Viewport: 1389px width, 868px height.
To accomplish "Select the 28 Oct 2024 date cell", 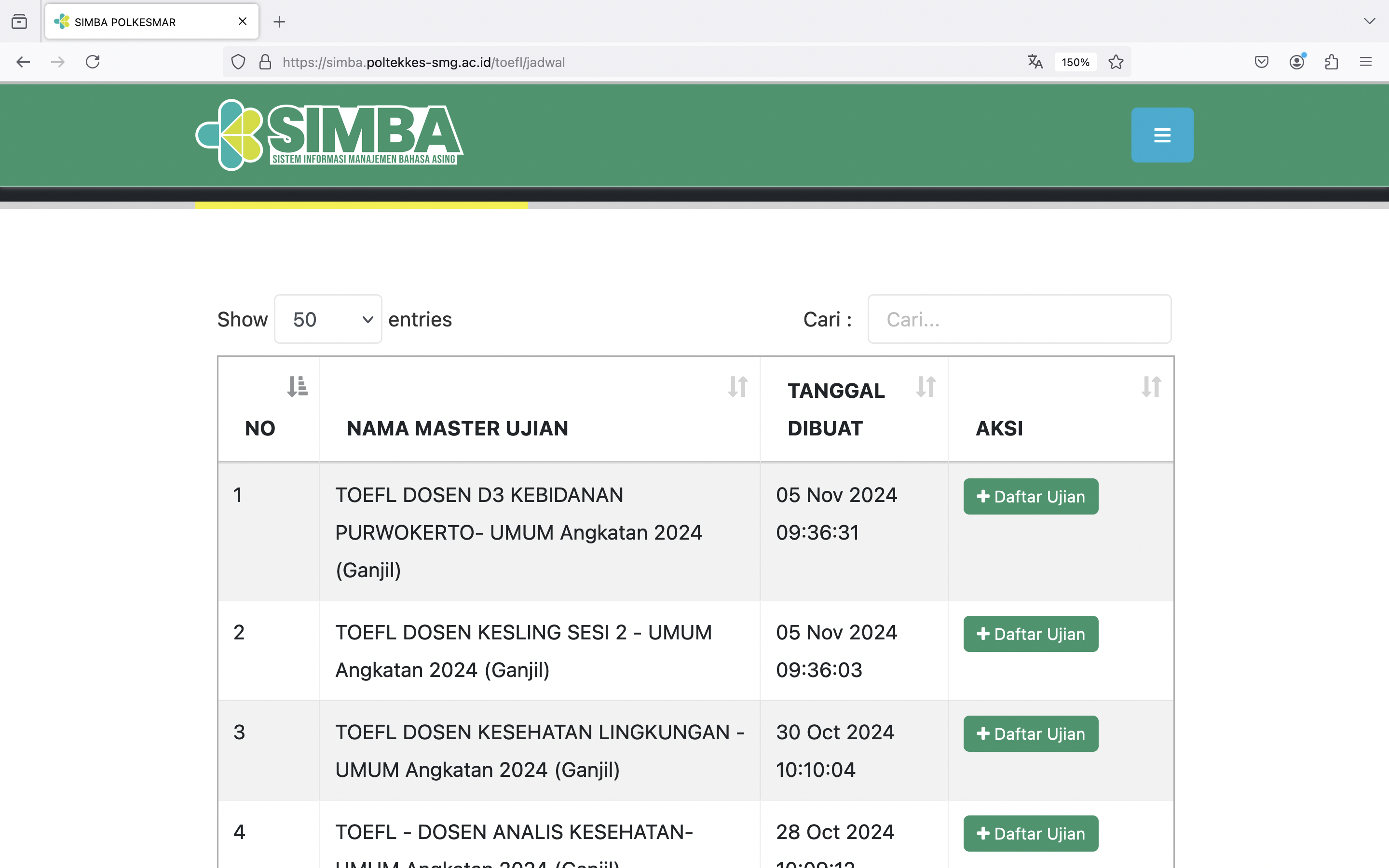I will (854, 835).
